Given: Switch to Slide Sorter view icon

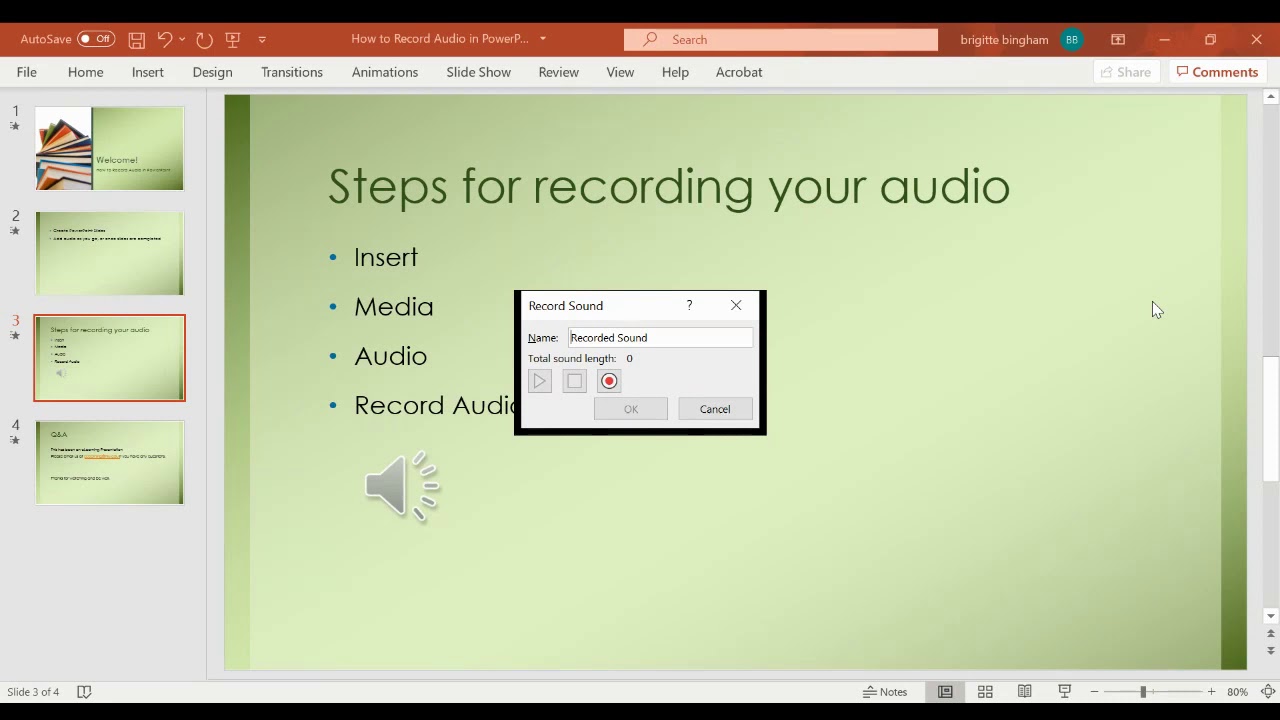Looking at the screenshot, I should point(985,692).
